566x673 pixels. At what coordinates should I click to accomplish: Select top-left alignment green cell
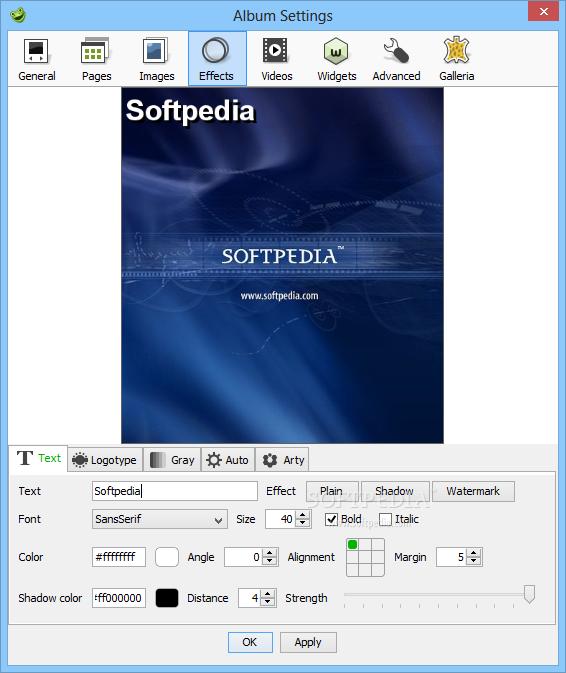point(353,545)
